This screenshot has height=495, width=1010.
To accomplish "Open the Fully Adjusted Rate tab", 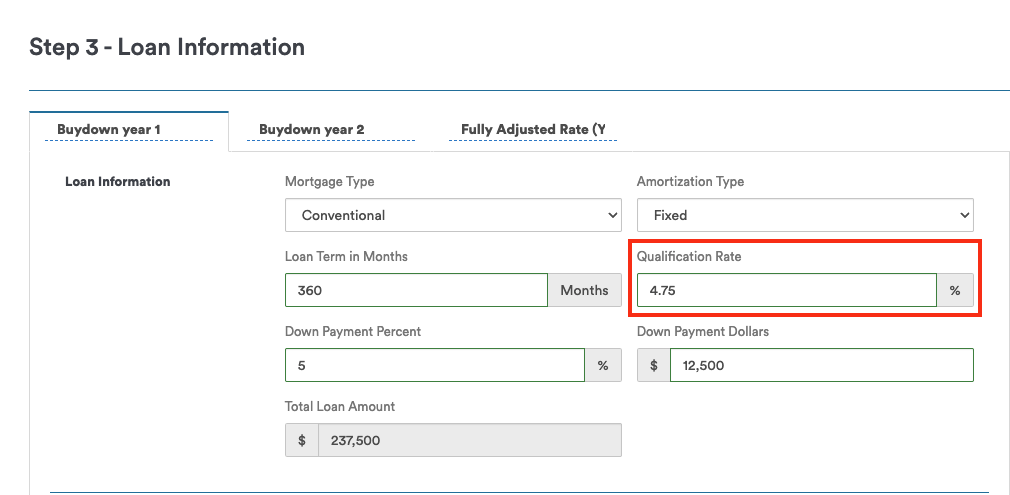I will tap(533, 130).
